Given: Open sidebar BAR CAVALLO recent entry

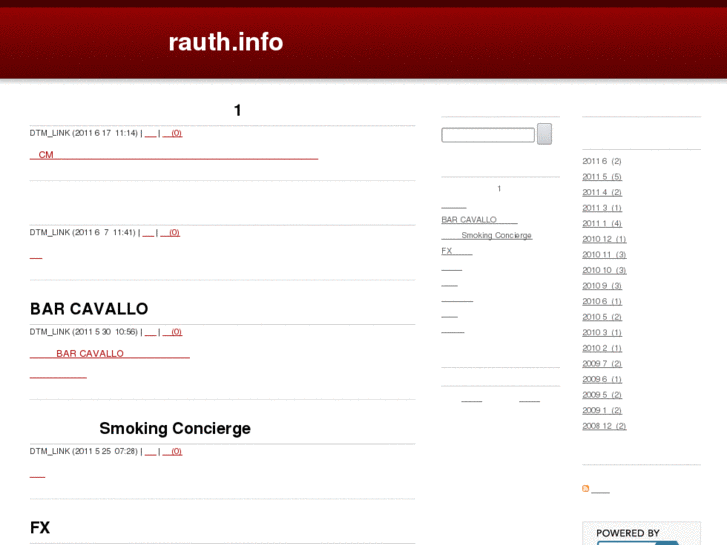Looking at the screenshot, I should (x=479, y=219).
